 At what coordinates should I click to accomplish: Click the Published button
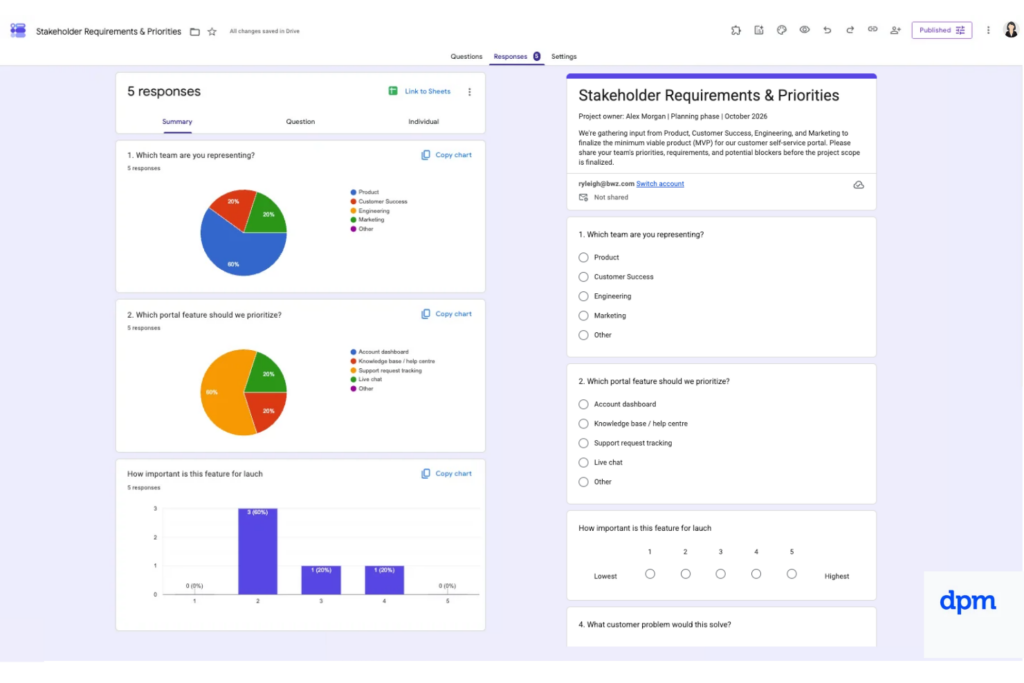pyautogui.click(x=942, y=30)
